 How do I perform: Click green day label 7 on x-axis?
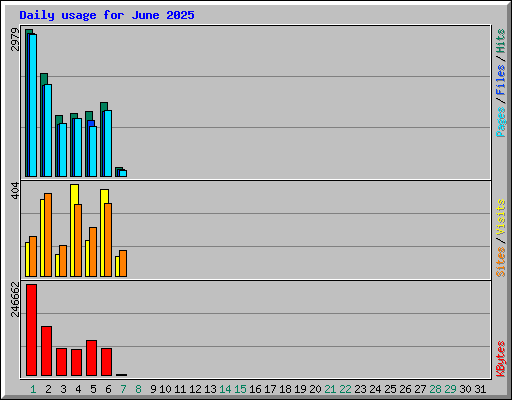pyautogui.click(x=123, y=389)
